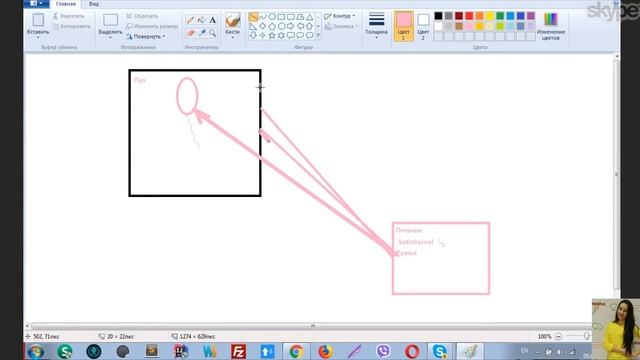Pick the red color swatch
The width and height of the screenshot is (640, 360).
[x=469, y=16]
